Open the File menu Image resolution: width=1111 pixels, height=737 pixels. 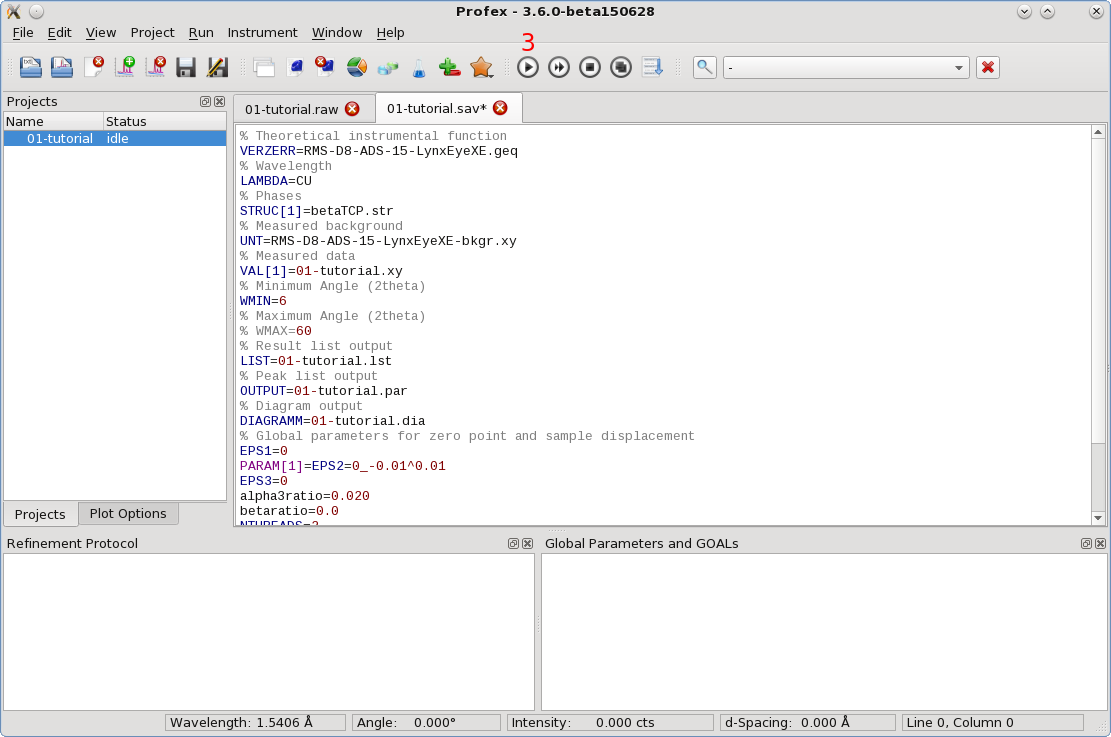tap(23, 33)
